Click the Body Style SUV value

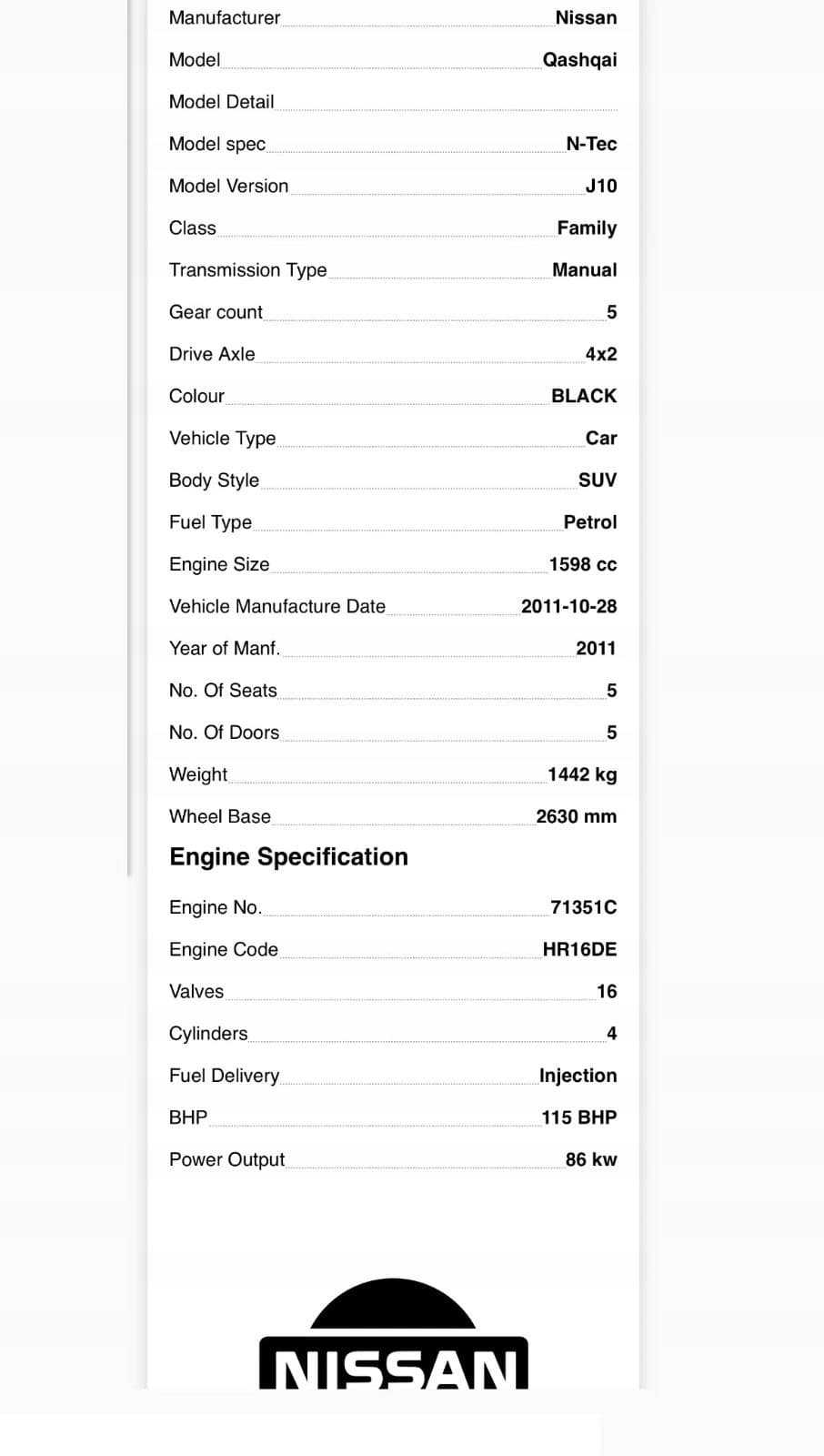(x=598, y=480)
